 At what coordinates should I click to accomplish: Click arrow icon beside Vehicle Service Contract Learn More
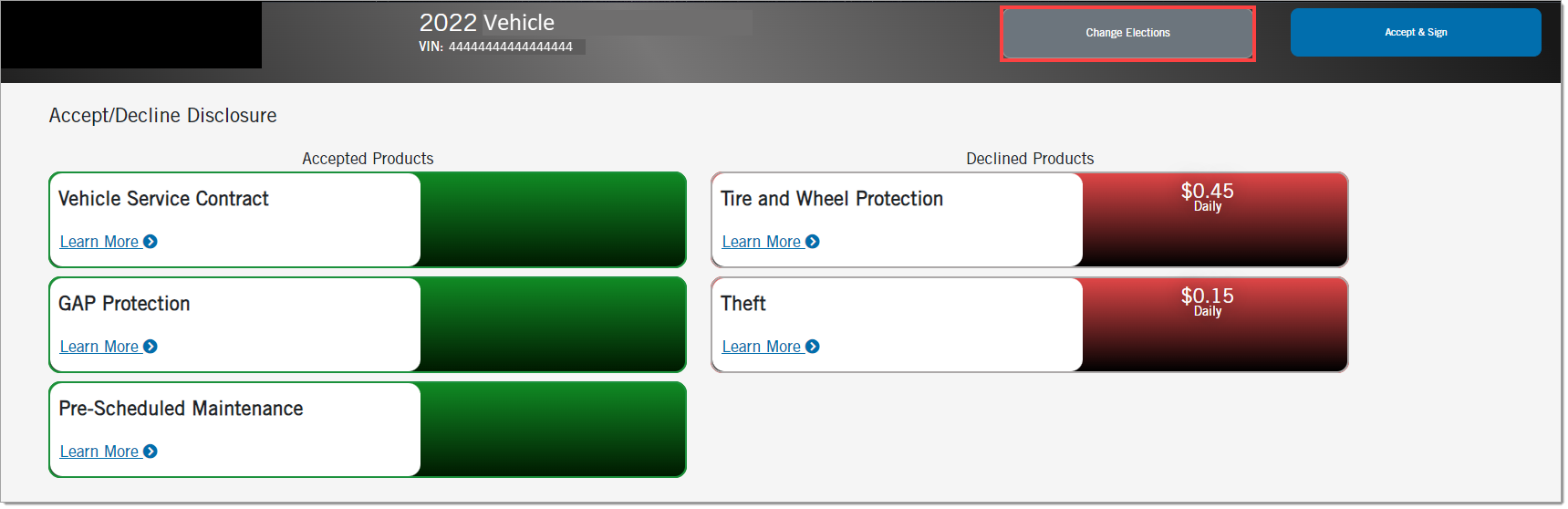pos(151,242)
